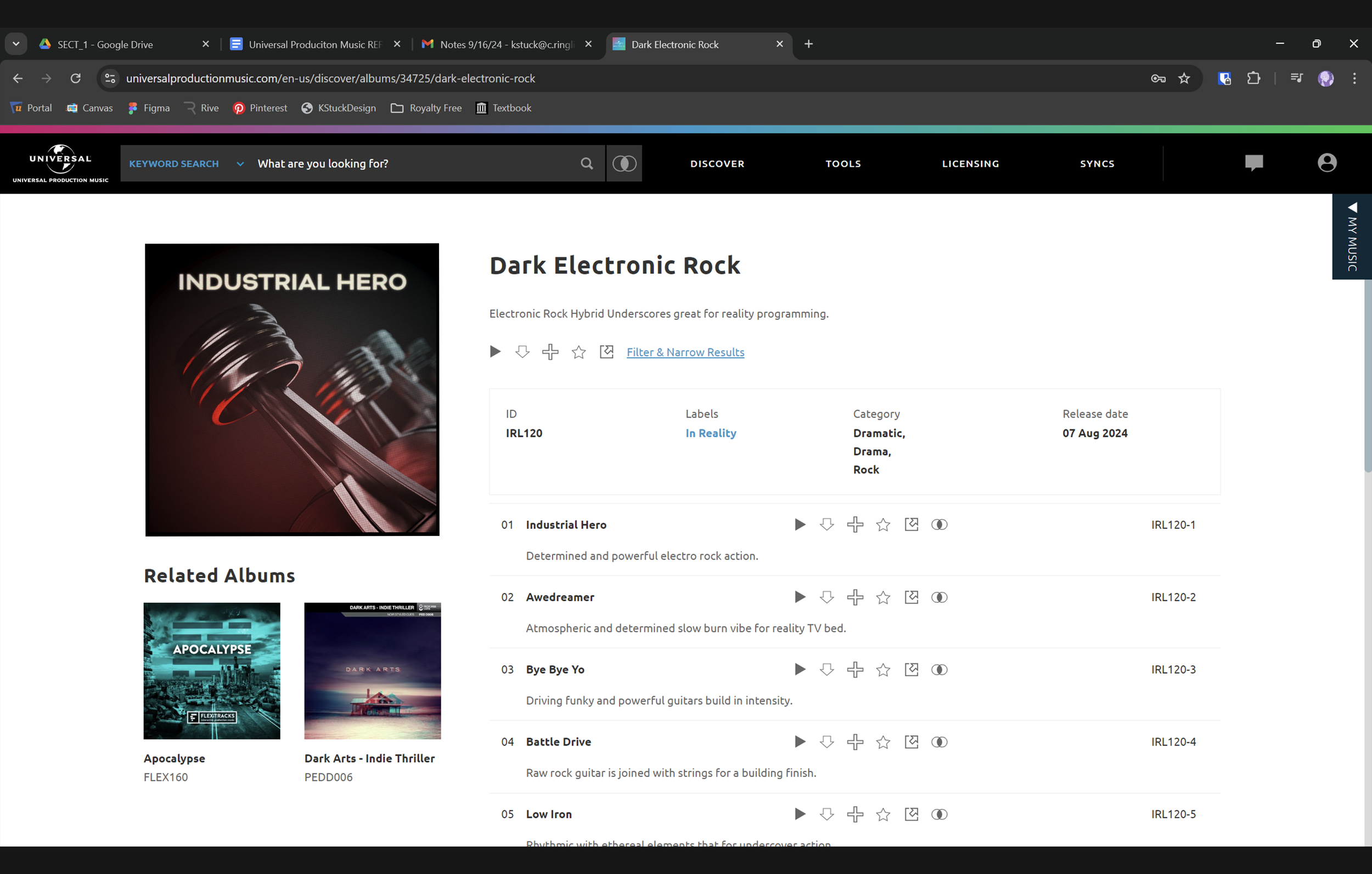Click the search magnifier icon
The width and height of the screenshot is (1372, 874).
586,163
